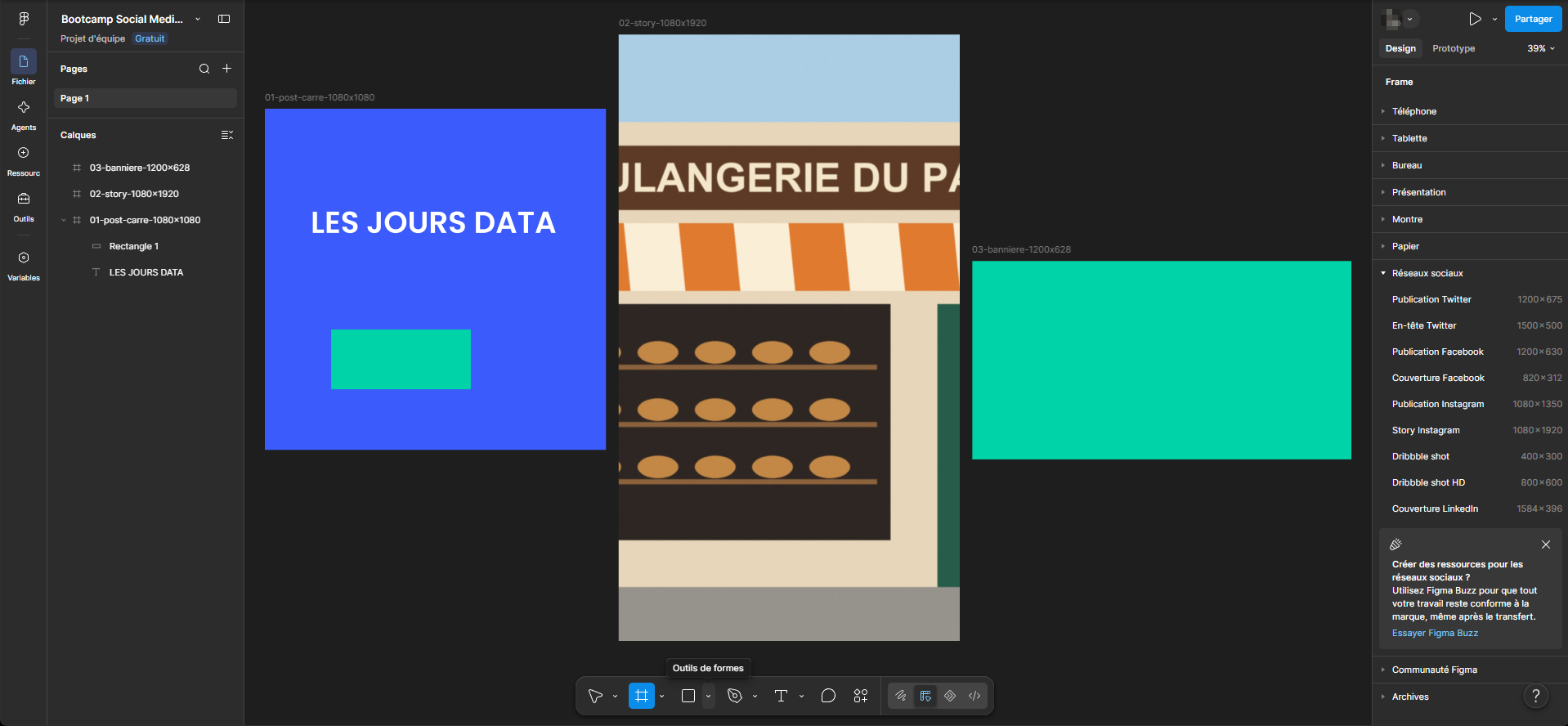Open the Agents sidebar panel
Image resolution: width=1568 pixels, height=726 pixels.
24,114
